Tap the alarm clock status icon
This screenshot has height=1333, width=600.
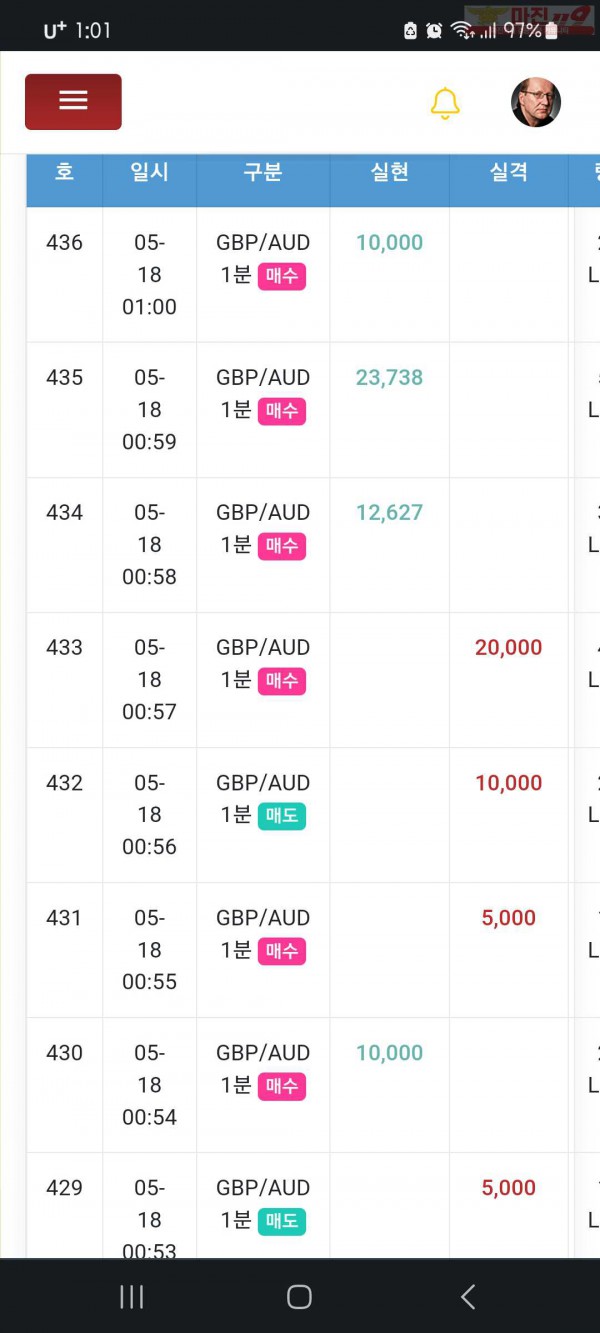[x=434, y=30]
